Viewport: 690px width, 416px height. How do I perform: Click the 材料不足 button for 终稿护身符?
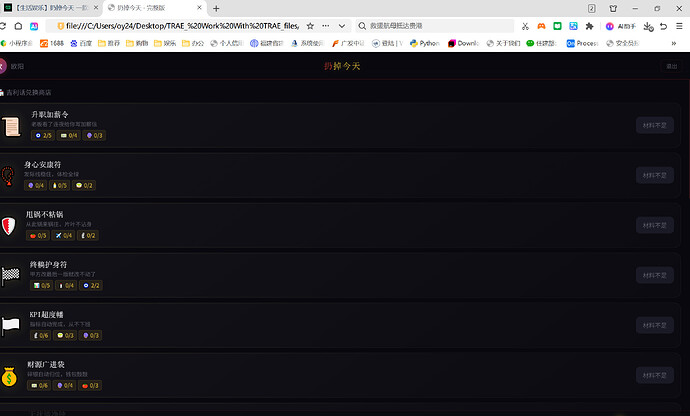pos(654,276)
